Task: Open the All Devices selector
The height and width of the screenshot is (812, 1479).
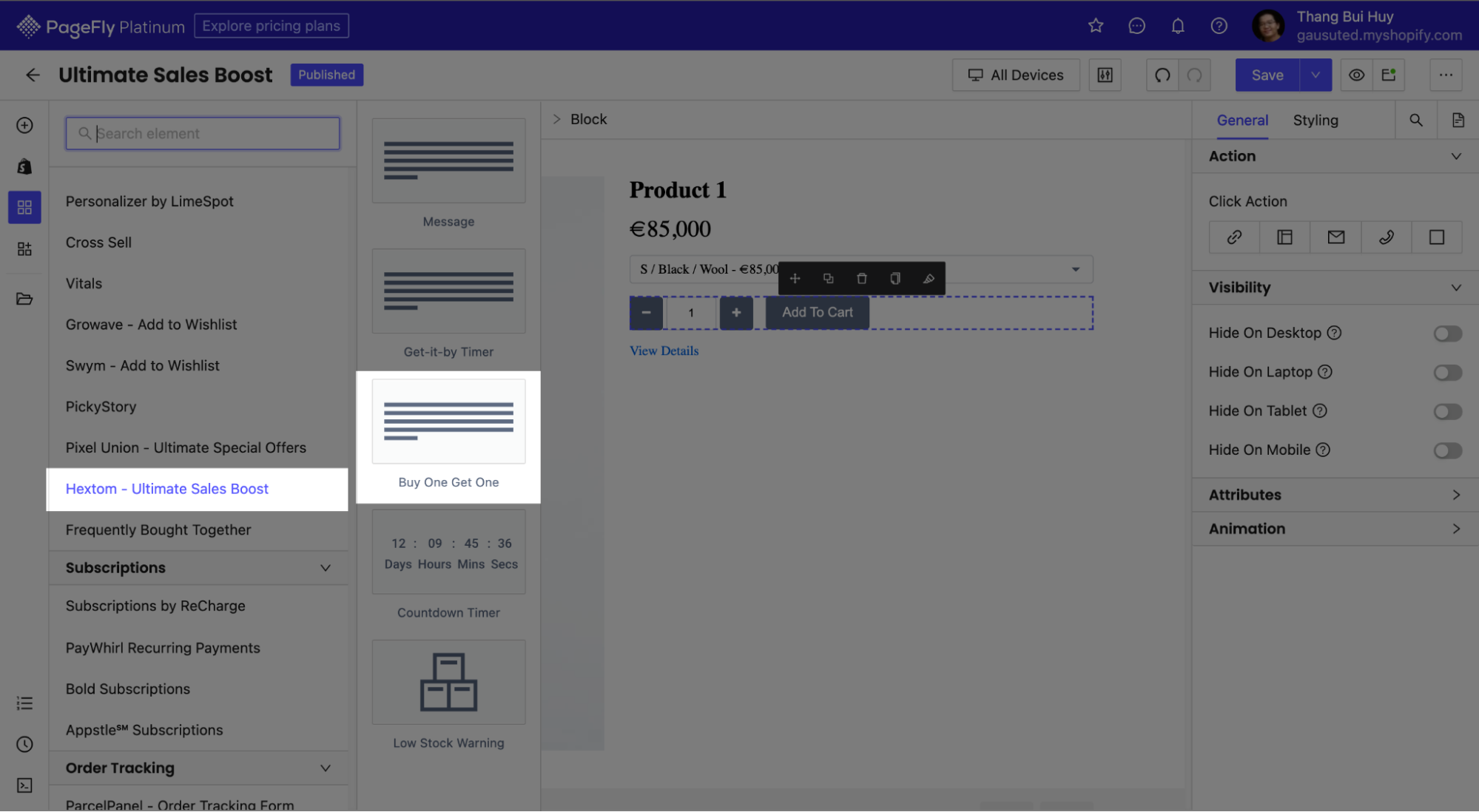Action: pyautogui.click(x=1016, y=75)
